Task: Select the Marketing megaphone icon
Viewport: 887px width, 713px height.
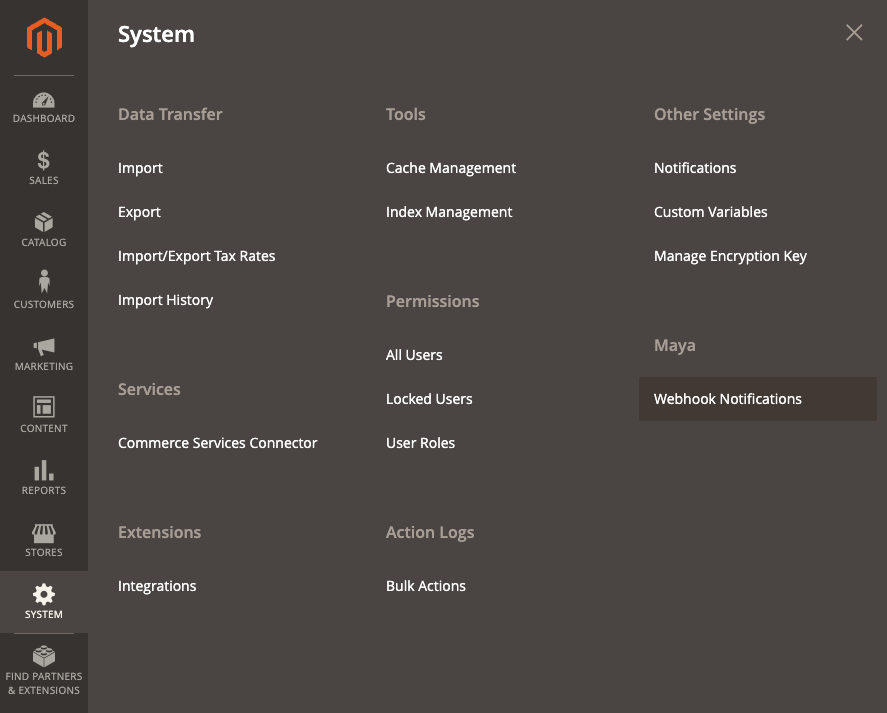Action: click(44, 347)
